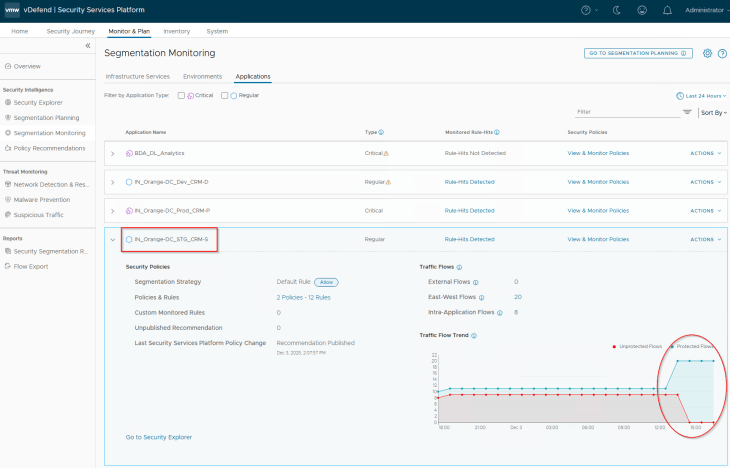The image size is (730, 468).
Task: Enable the Regular application type checkbox
Action: pyautogui.click(x=224, y=95)
